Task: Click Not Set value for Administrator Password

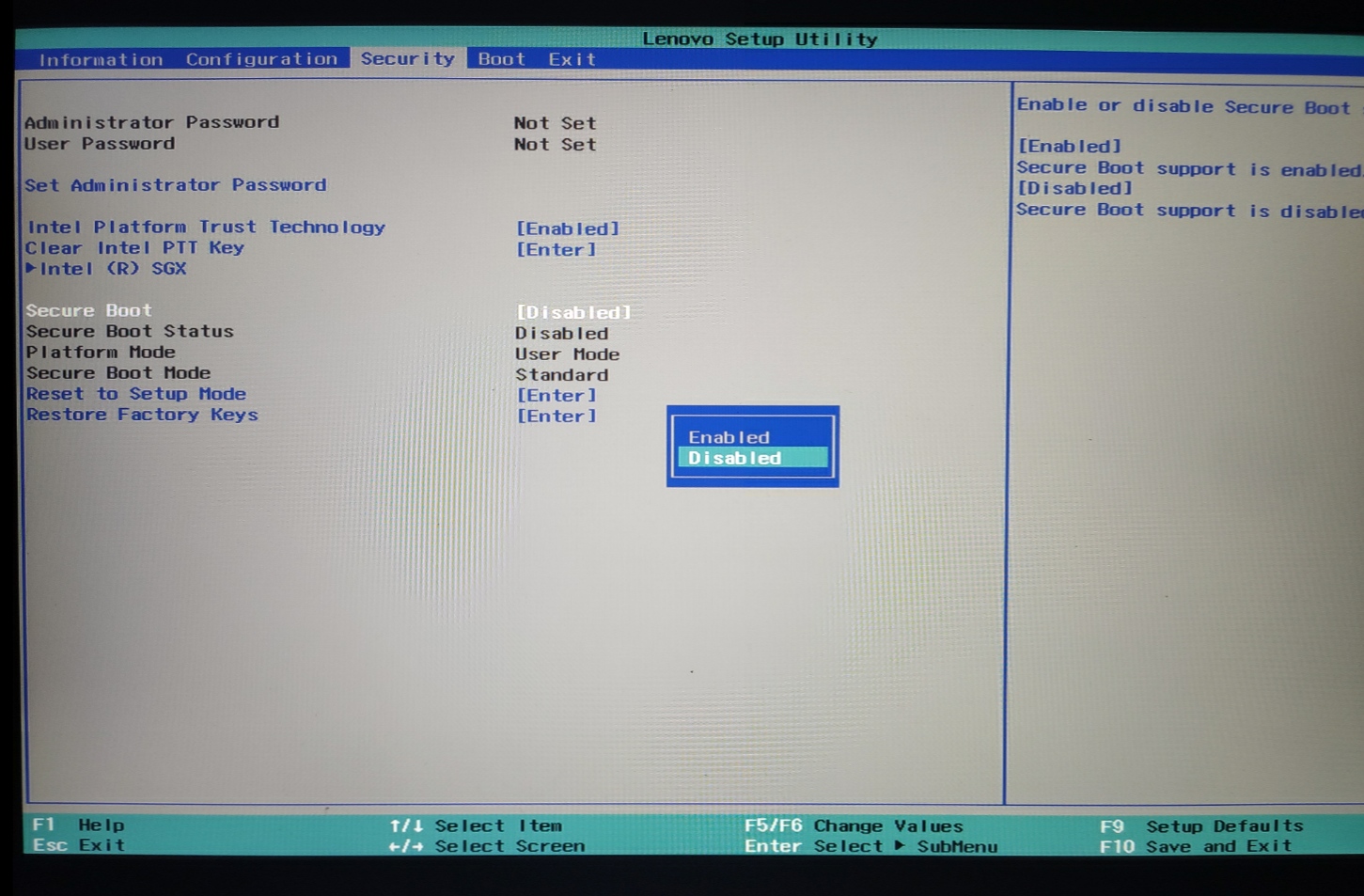Action: click(555, 123)
